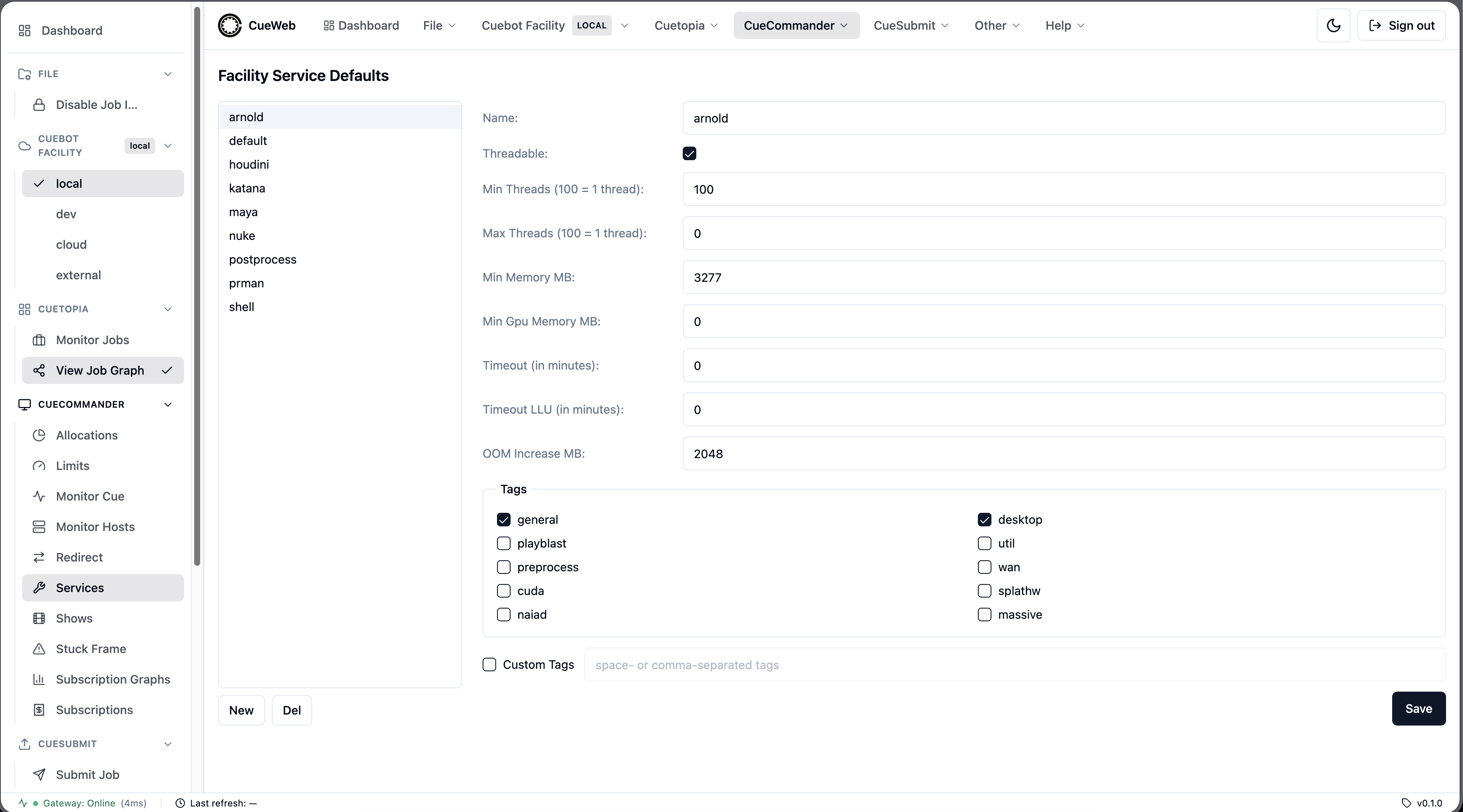Click the version tag icon

[1406, 804]
